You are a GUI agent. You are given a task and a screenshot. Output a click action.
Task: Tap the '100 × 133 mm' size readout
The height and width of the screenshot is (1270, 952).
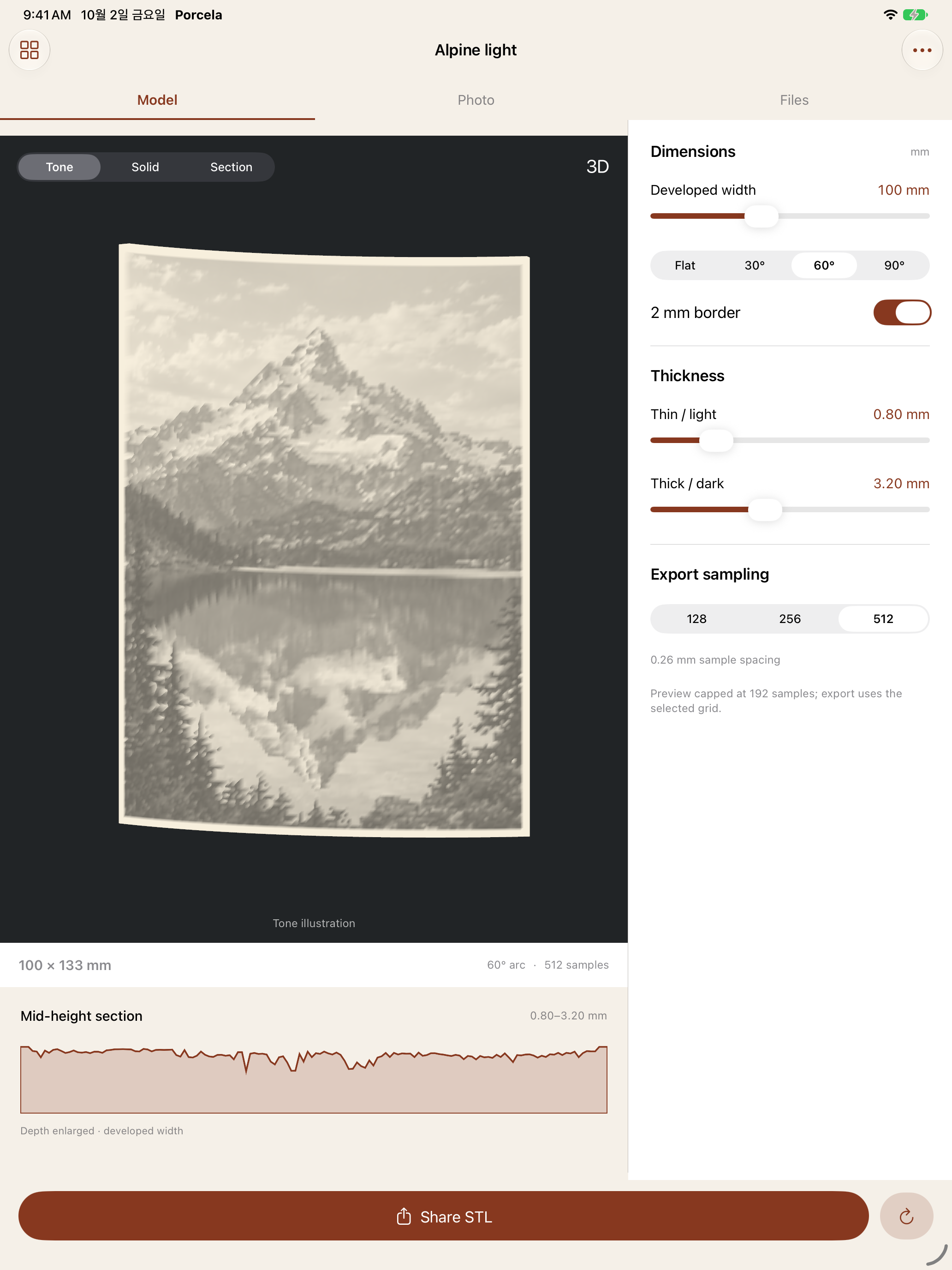(65, 965)
